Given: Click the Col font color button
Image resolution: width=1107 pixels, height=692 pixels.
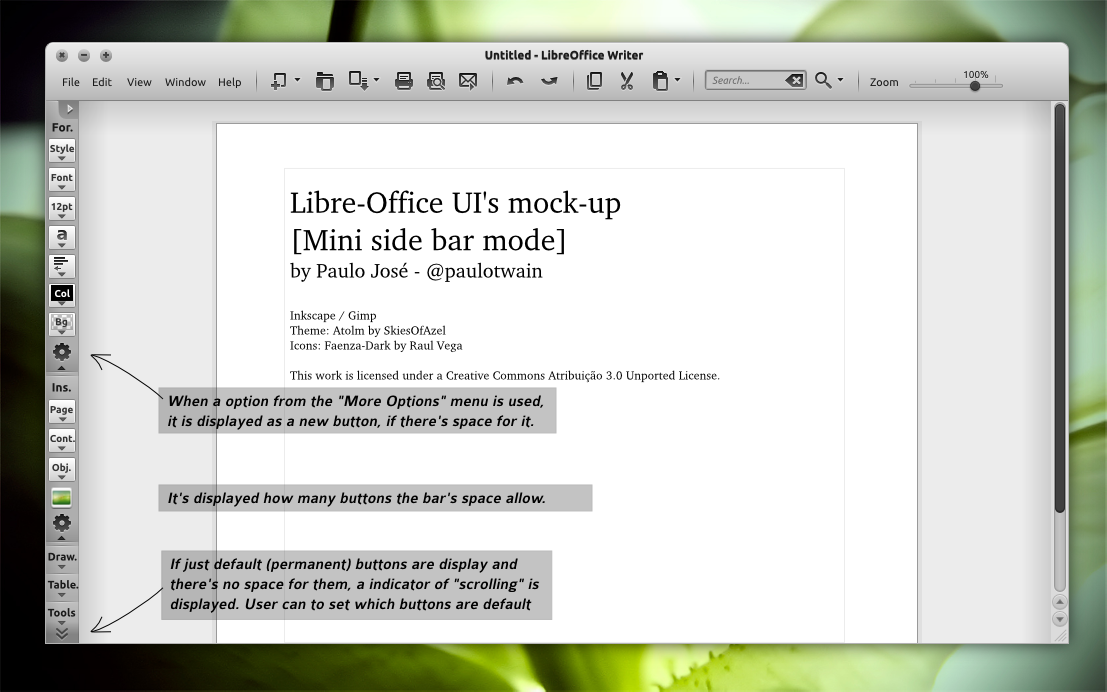Looking at the screenshot, I should pyautogui.click(x=61, y=294).
